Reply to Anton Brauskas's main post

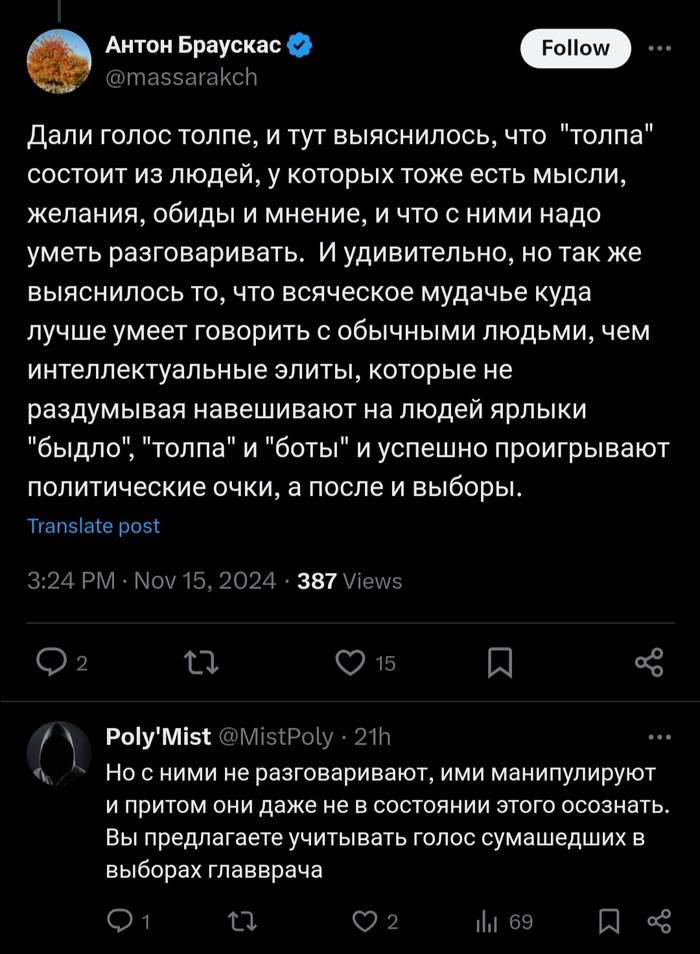pos(50,661)
